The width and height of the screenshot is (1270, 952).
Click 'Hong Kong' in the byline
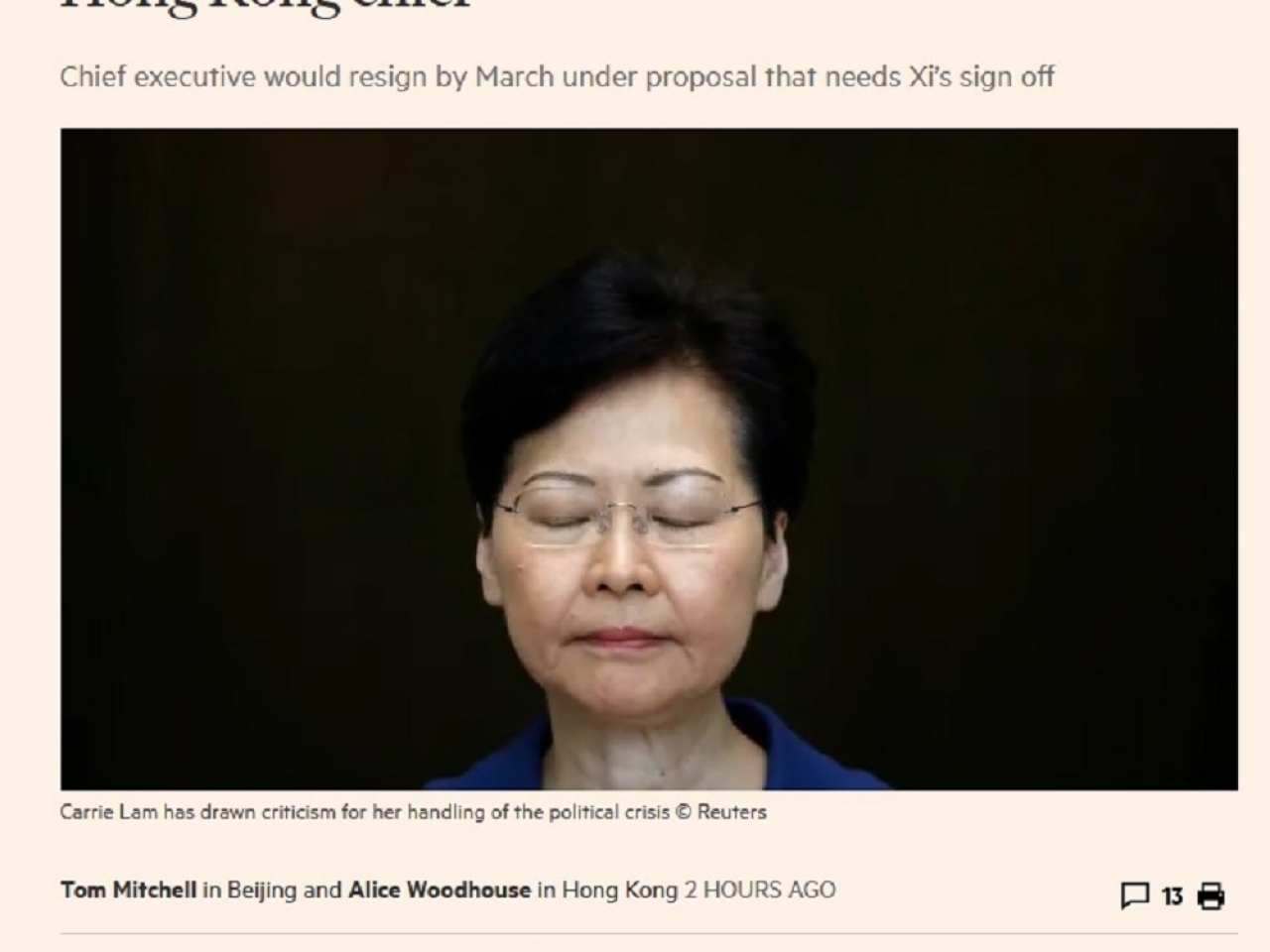pyautogui.click(x=620, y=890)
